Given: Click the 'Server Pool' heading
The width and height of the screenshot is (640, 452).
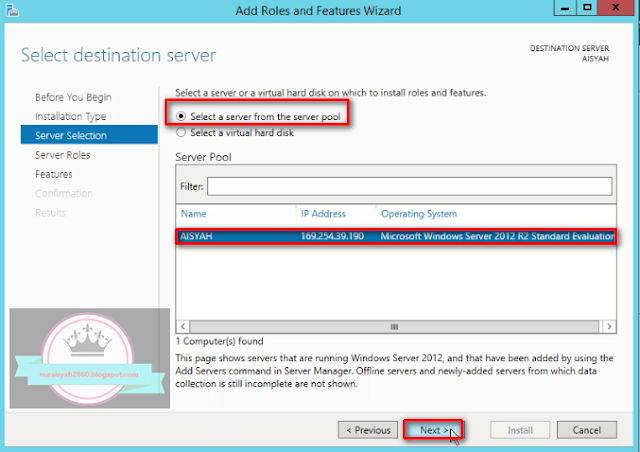Looking at the screenshot, I should point(203,157).
